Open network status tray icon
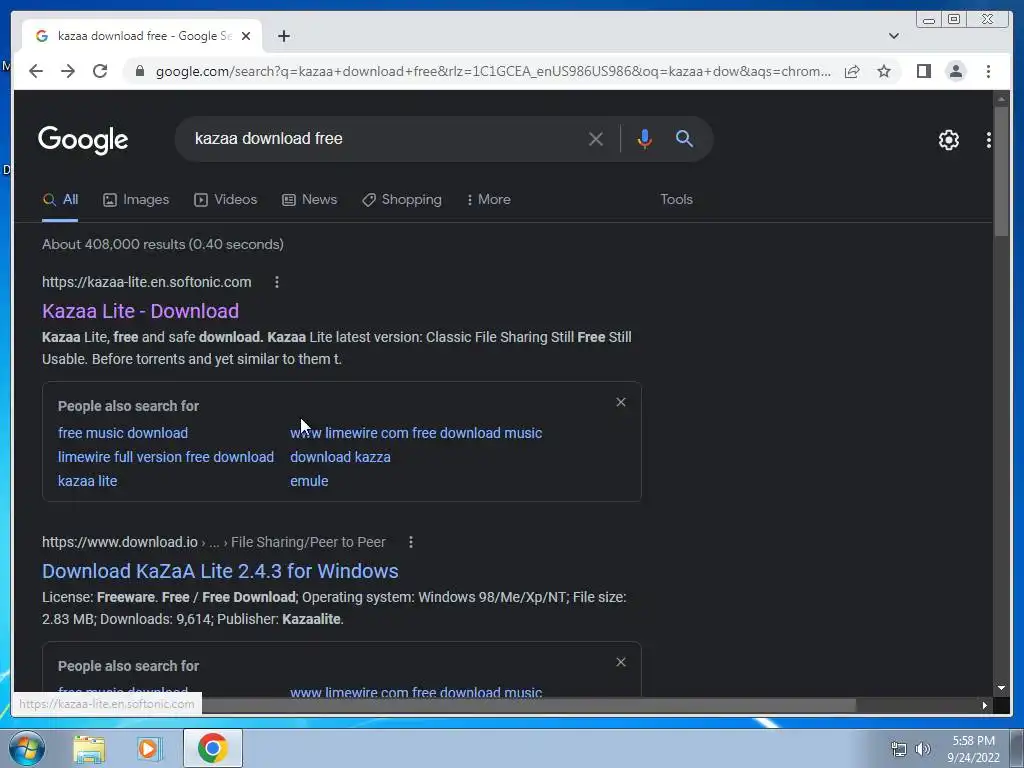The width and height of the screenshot is (1024, 768). point(899,749)
